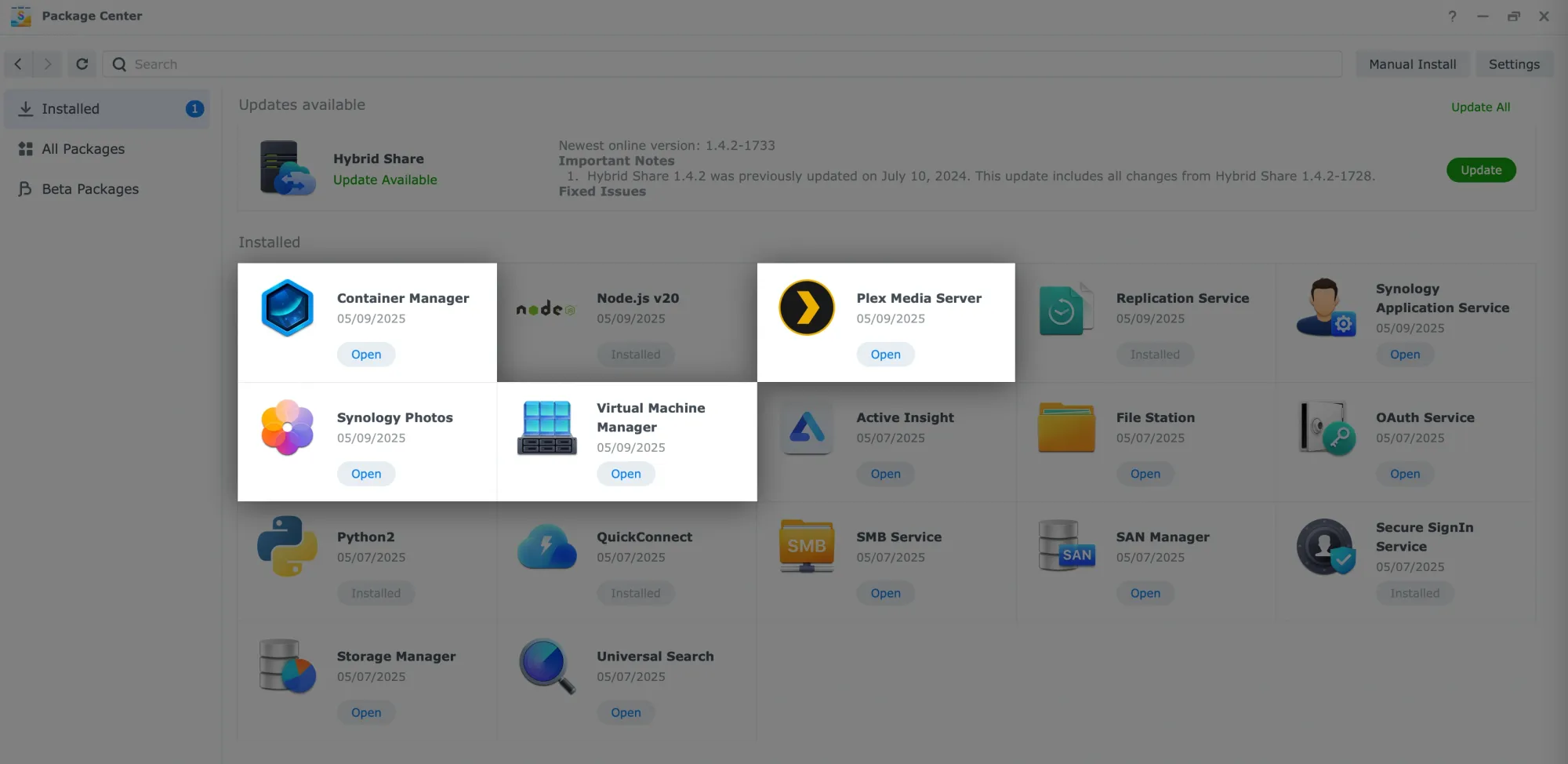Click Installed status under Python2

376,593
